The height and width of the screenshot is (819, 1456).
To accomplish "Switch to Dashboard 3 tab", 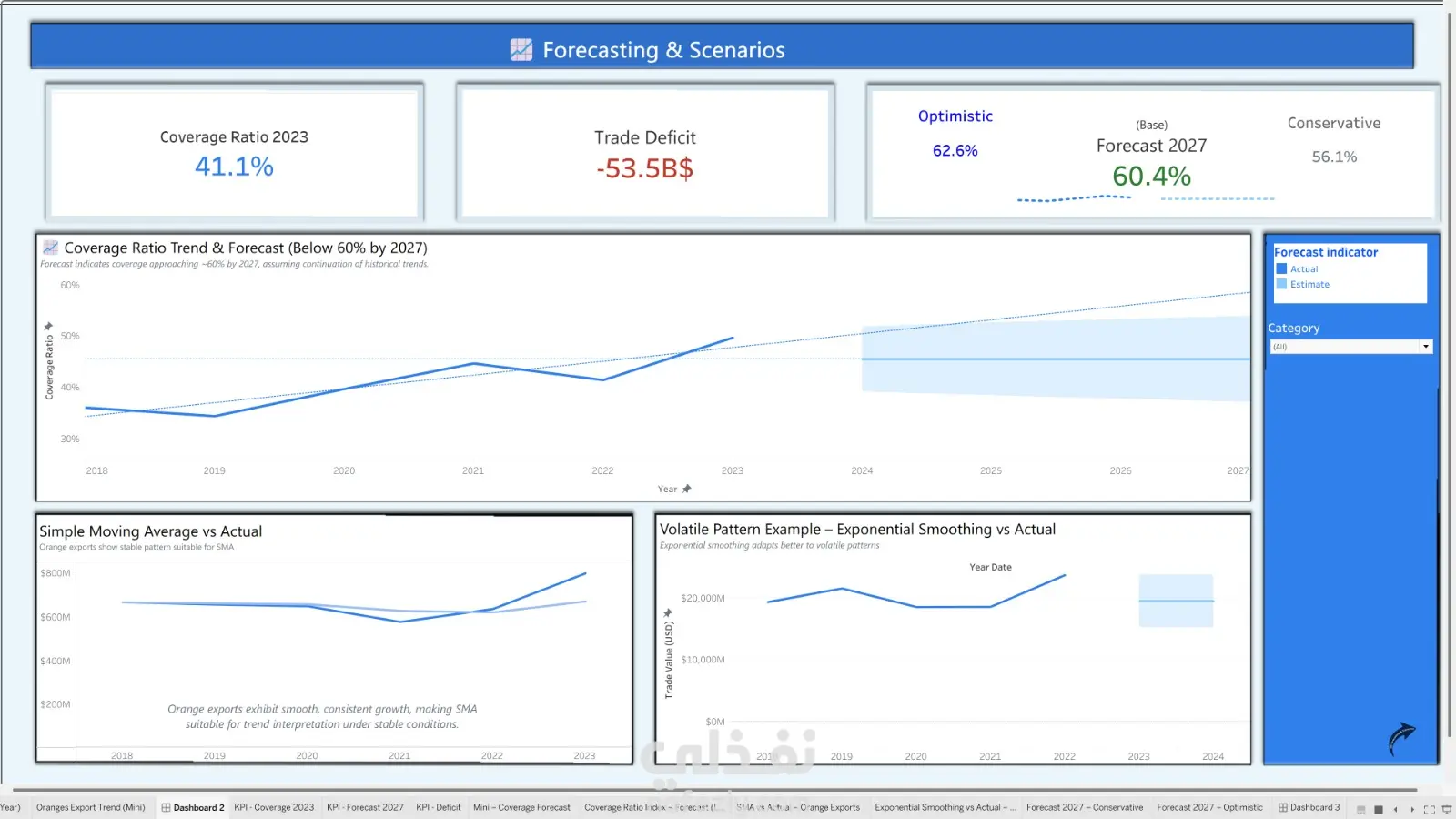I will pos(1309,807).
